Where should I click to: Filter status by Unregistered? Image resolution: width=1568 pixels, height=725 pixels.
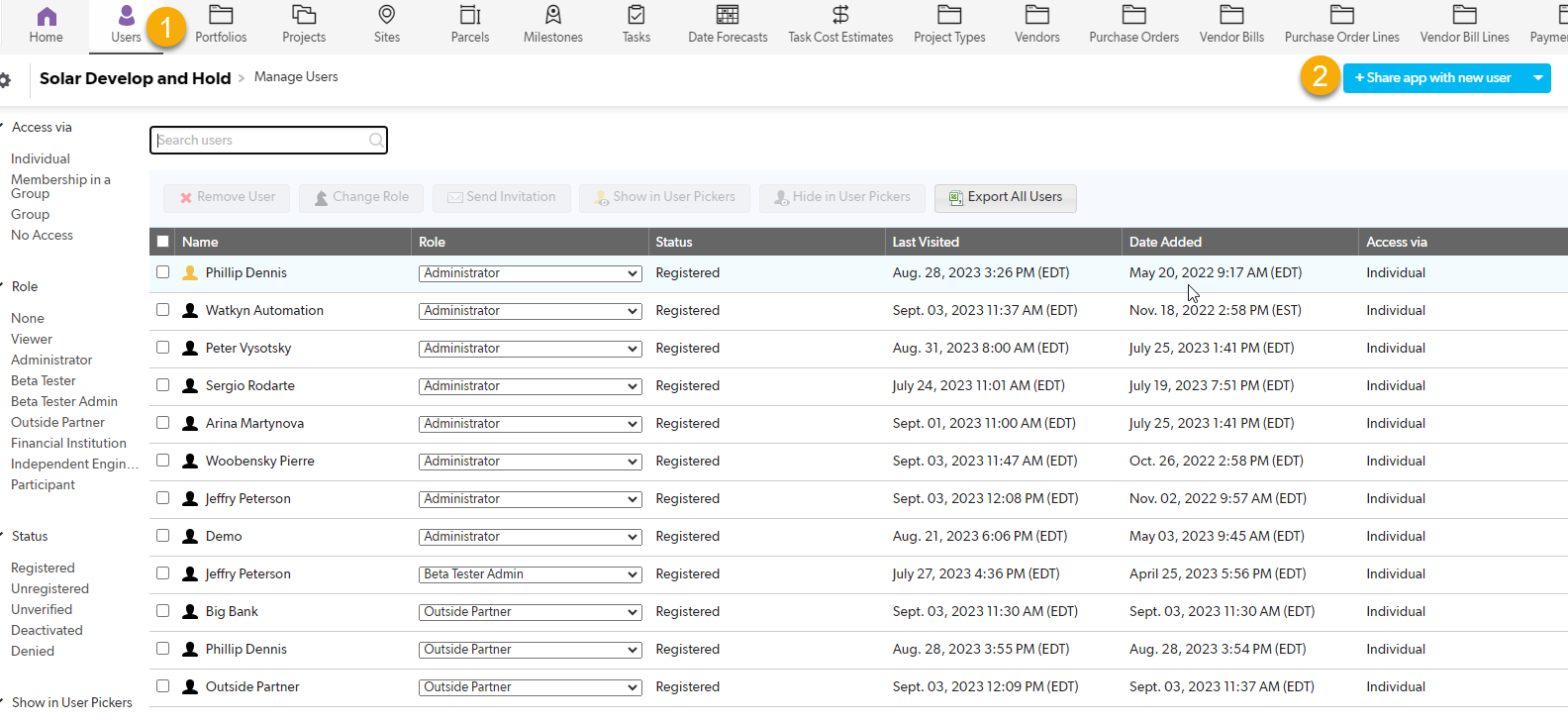tap(49, 588)
